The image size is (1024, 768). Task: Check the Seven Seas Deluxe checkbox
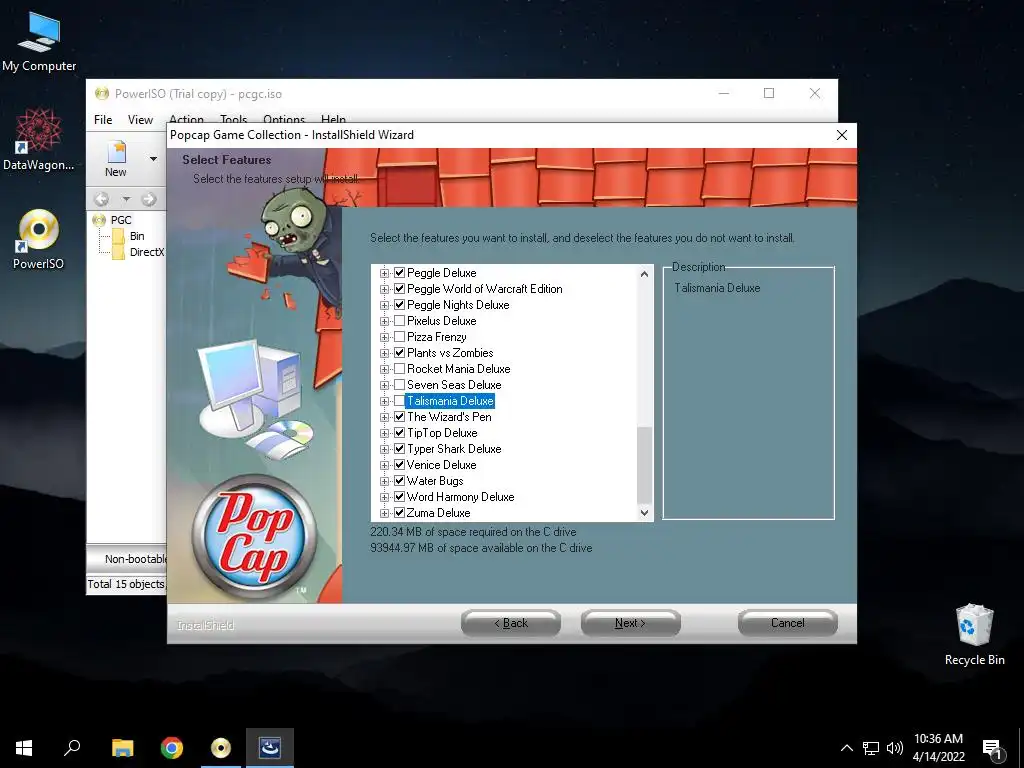[x=400, y=385]
